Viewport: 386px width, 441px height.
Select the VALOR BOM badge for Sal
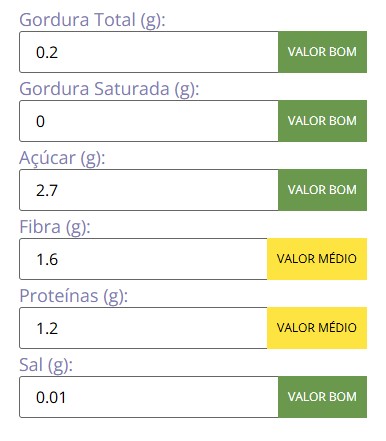(x=322, y=397)
